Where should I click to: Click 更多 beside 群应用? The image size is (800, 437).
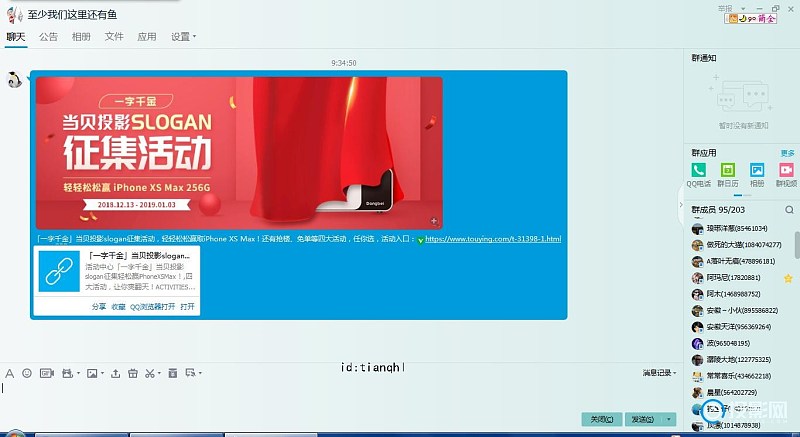(787, 153)
